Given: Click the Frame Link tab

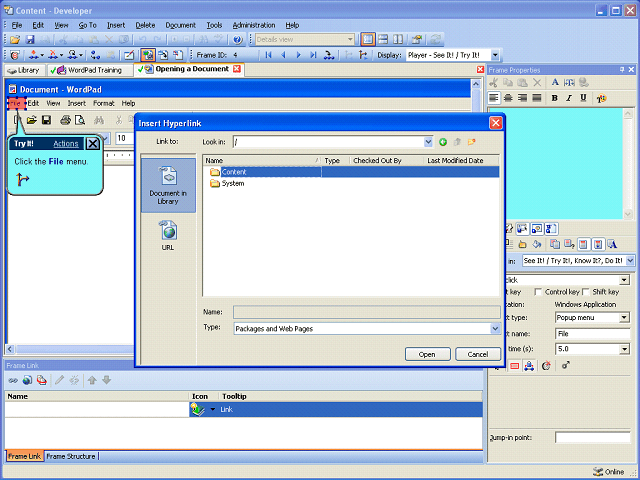Looking at the screenshot, I should [24, 456].
